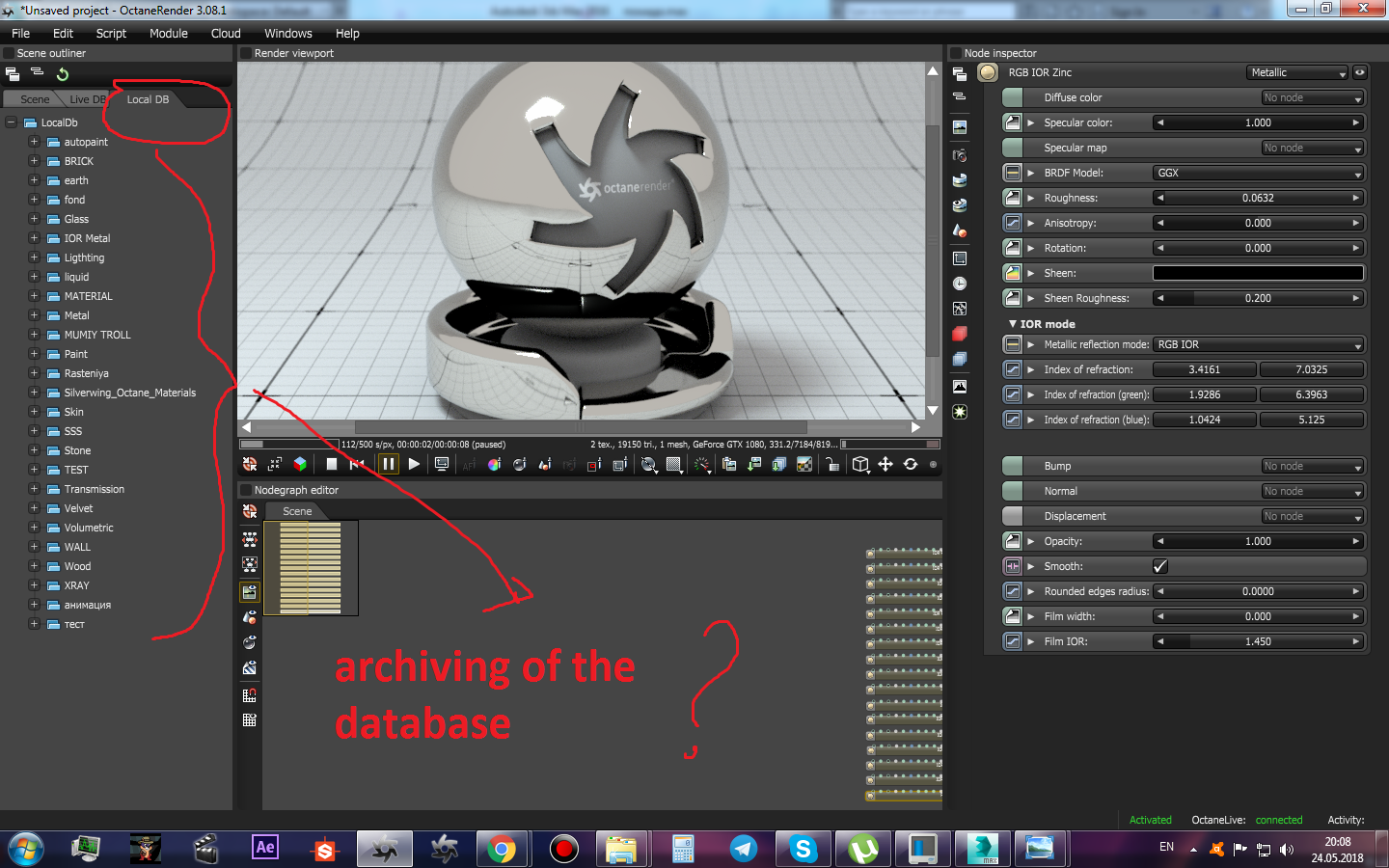Click the Roughness node-type icon

pyautogui.click(x=1012, y=198)
